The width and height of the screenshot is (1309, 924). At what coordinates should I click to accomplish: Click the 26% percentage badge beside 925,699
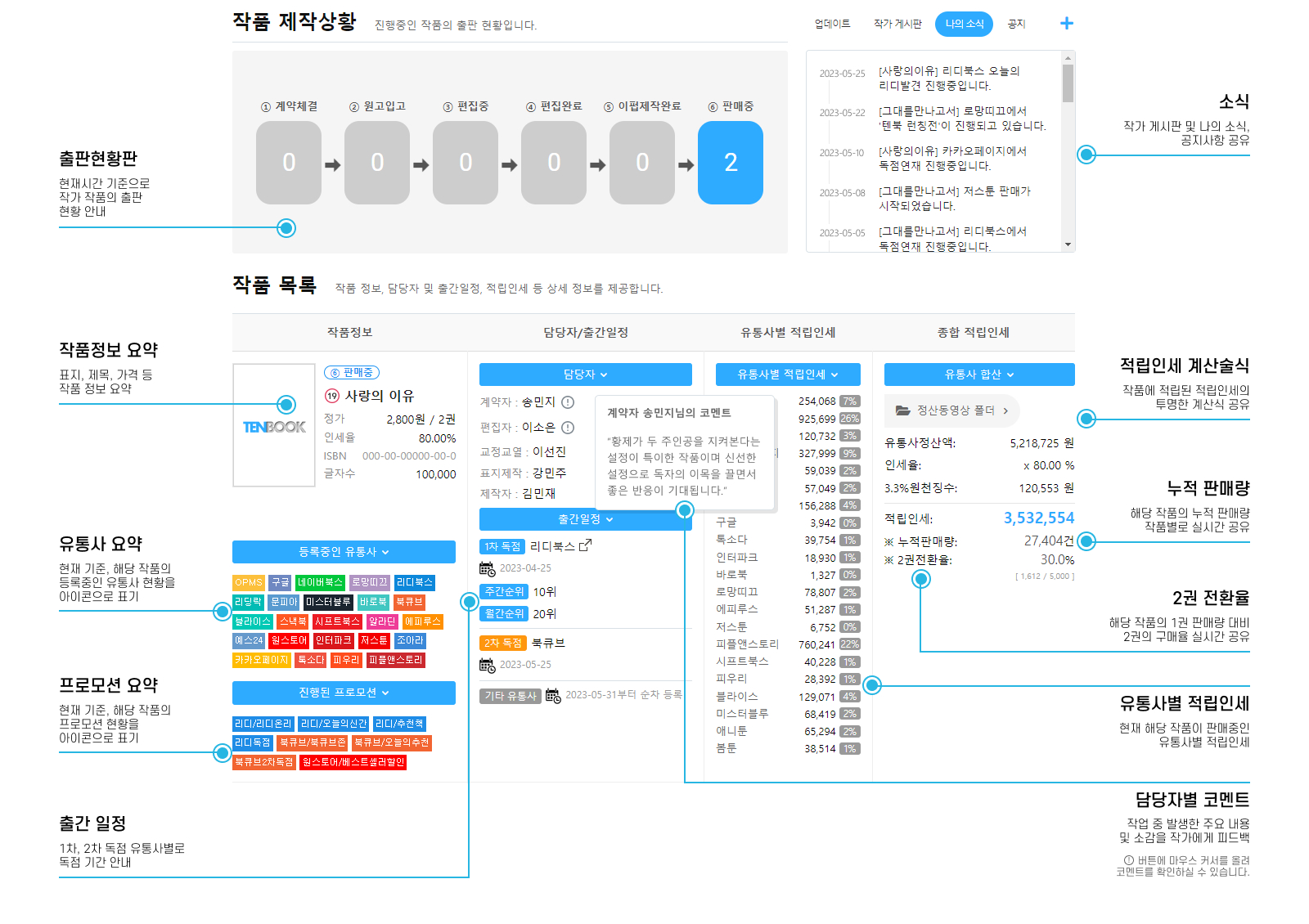850,419
